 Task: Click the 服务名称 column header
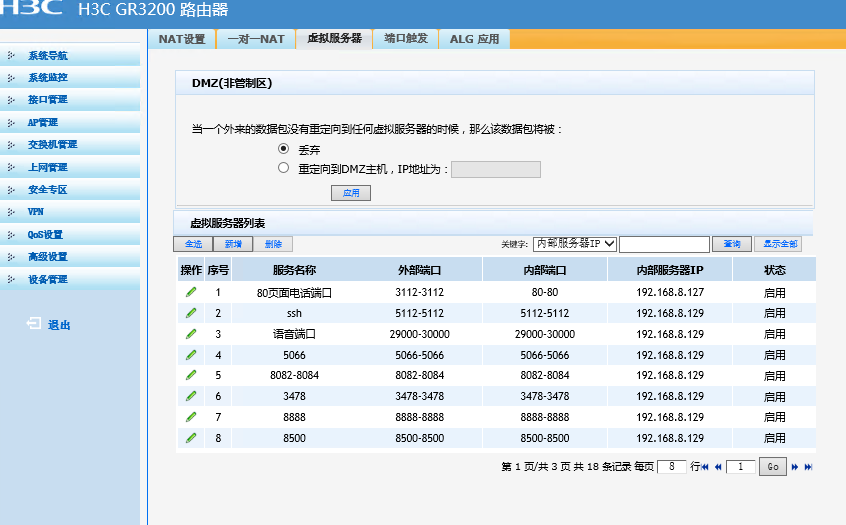(294, 270)
